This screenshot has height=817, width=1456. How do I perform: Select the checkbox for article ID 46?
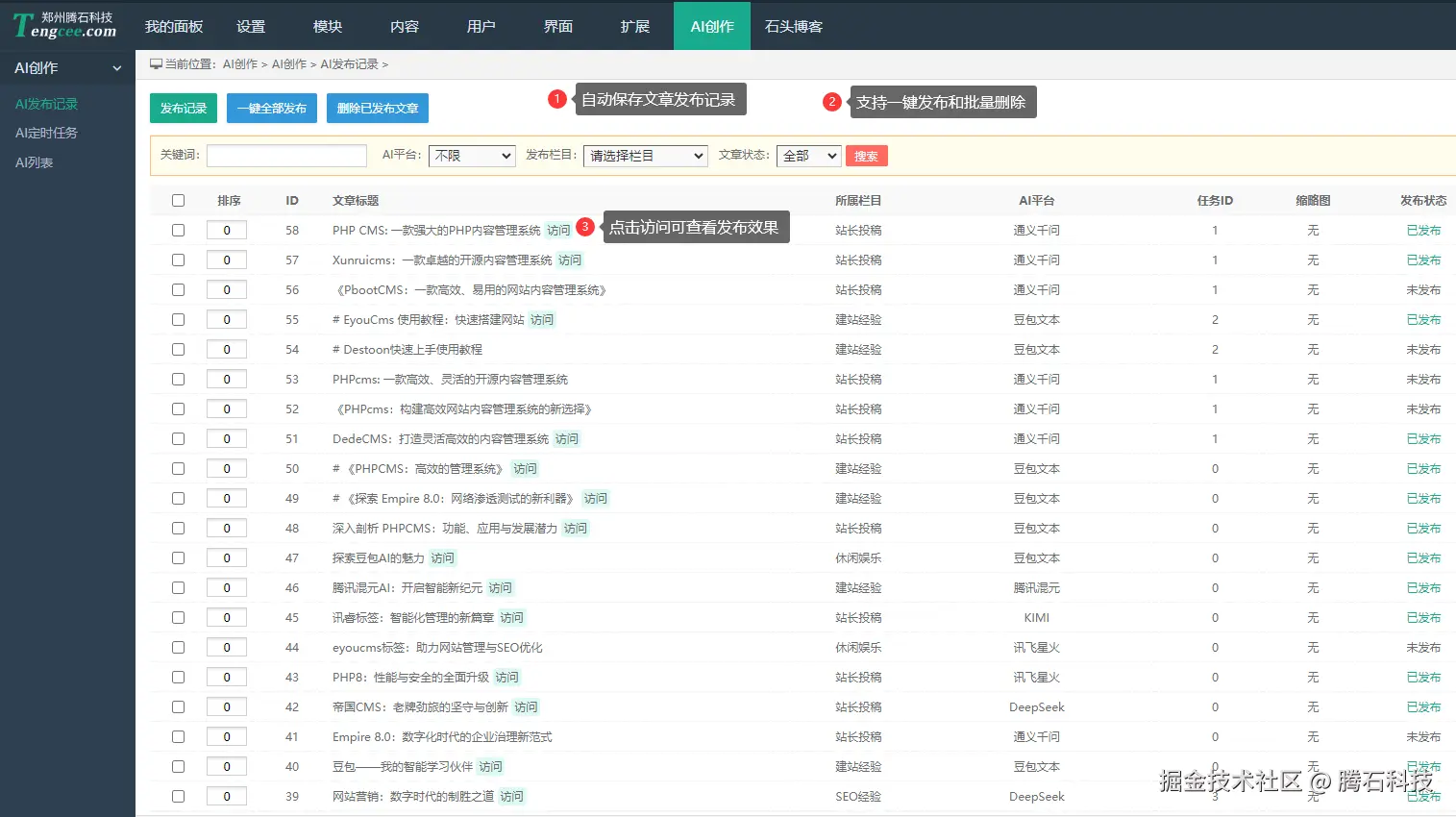point(178,588)
